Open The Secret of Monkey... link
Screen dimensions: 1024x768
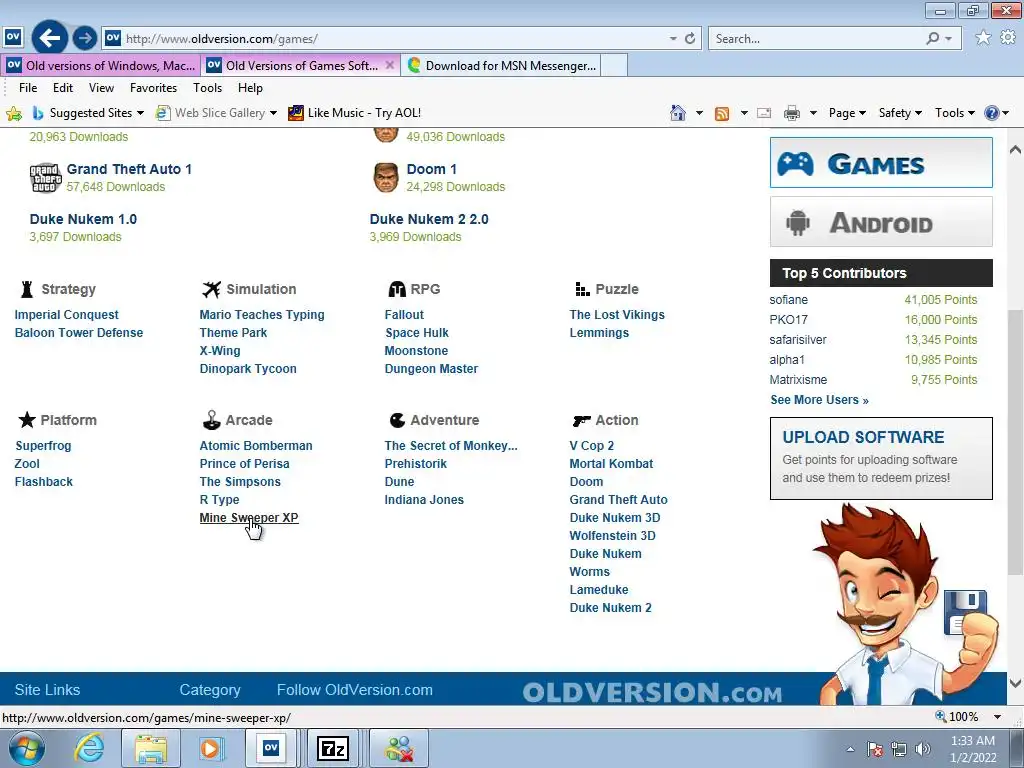[451, 446]
